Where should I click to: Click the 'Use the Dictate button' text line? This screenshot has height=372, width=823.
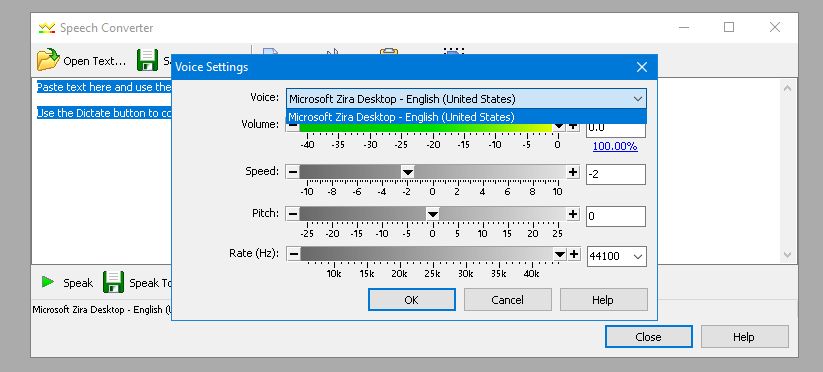(104, 113)
